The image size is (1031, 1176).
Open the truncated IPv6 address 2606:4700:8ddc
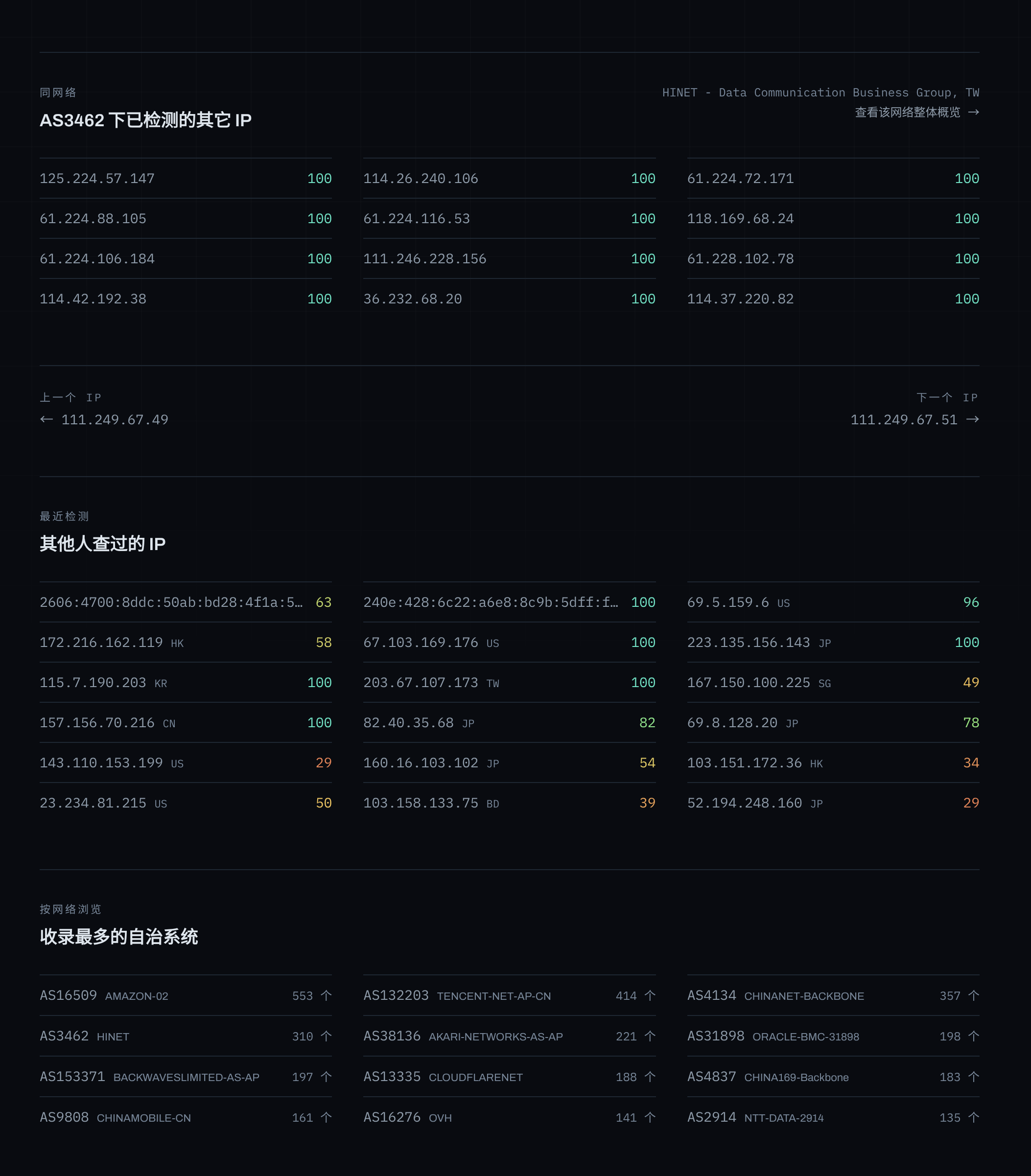185,602
